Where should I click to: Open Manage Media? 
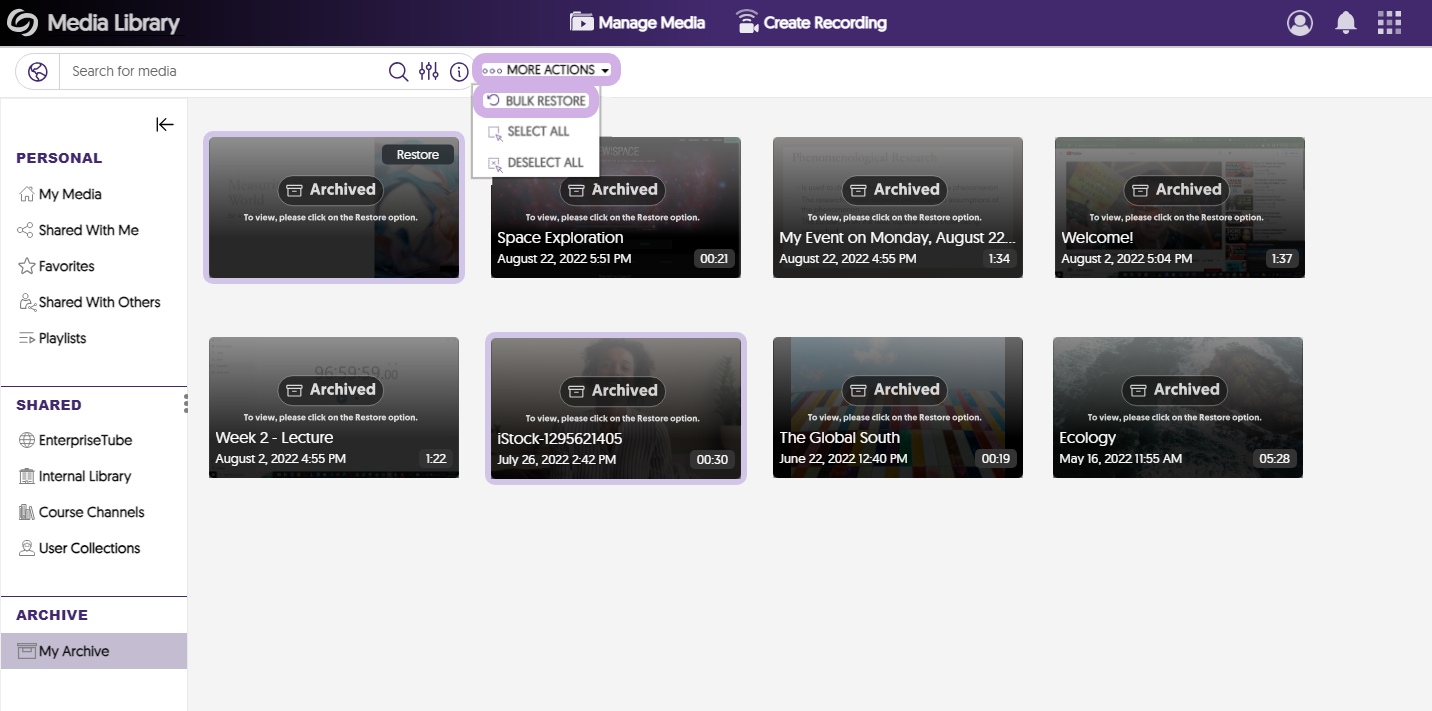tap(638, 23)
